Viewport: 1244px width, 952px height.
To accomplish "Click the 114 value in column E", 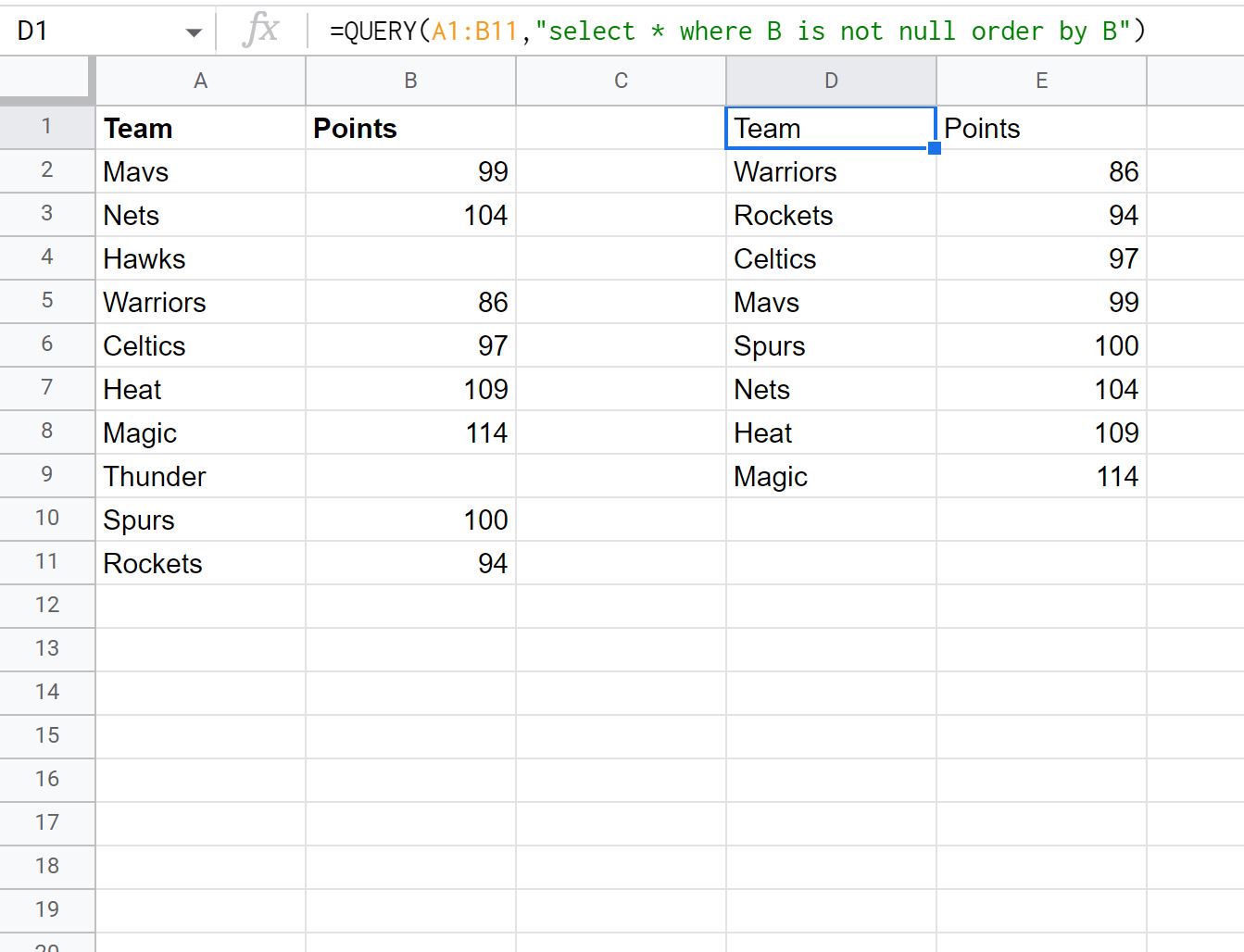I will 1041,476.
